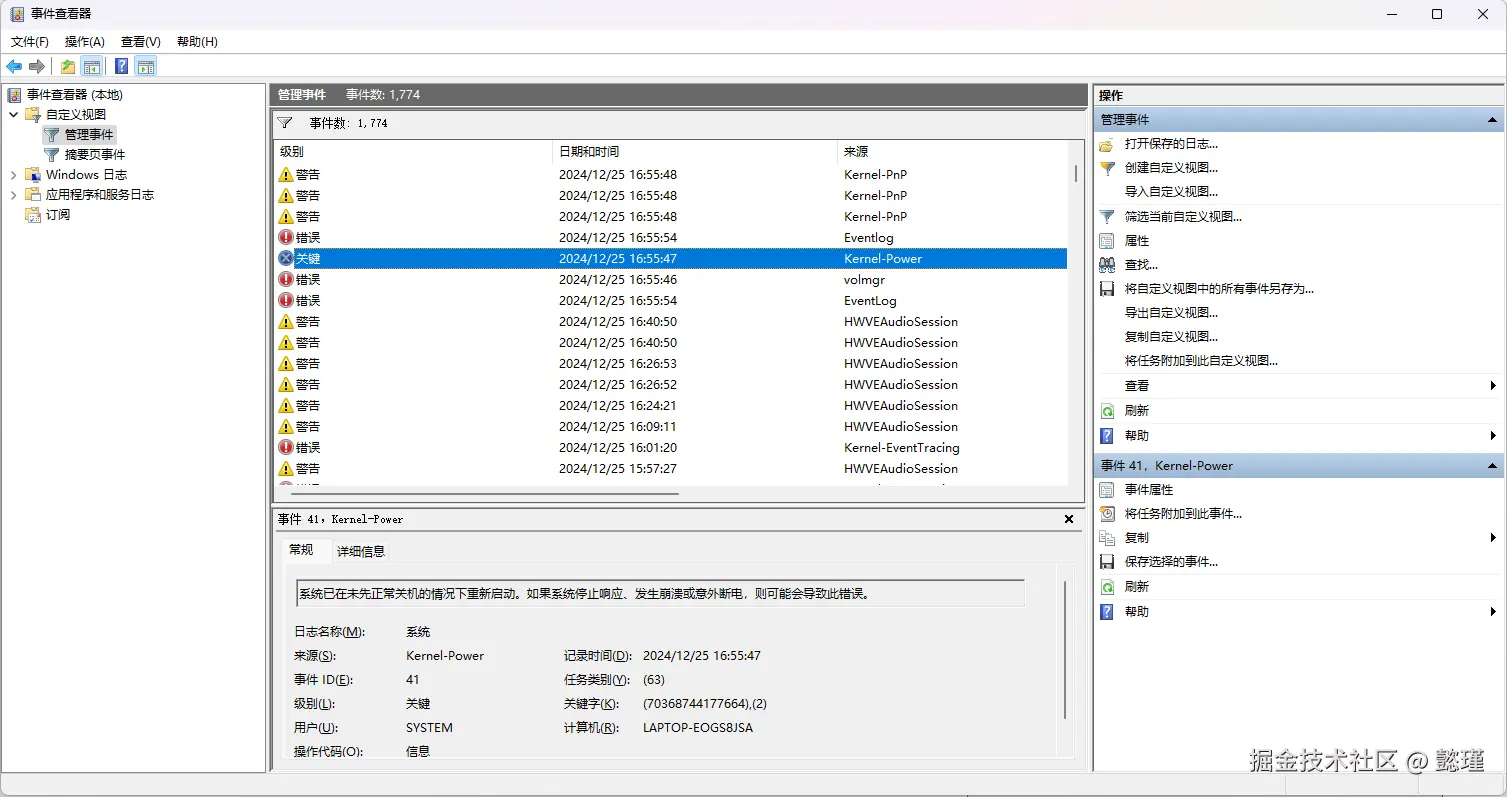Screen dimensions: 1507x797
Task: Click the up-one-level folder toolbar icon
Action: (x=67, y=67)
